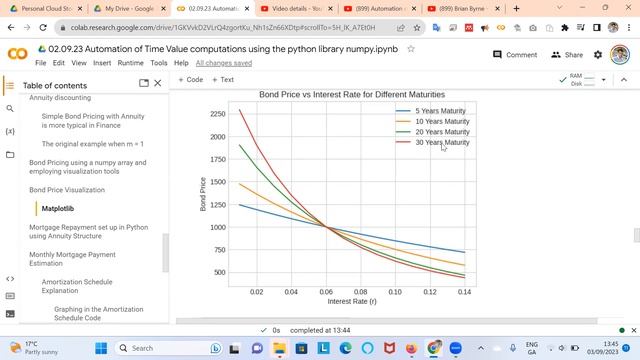Click the Share button
The height and width of the screenshot is (360, 640).
tap(567, 55)
